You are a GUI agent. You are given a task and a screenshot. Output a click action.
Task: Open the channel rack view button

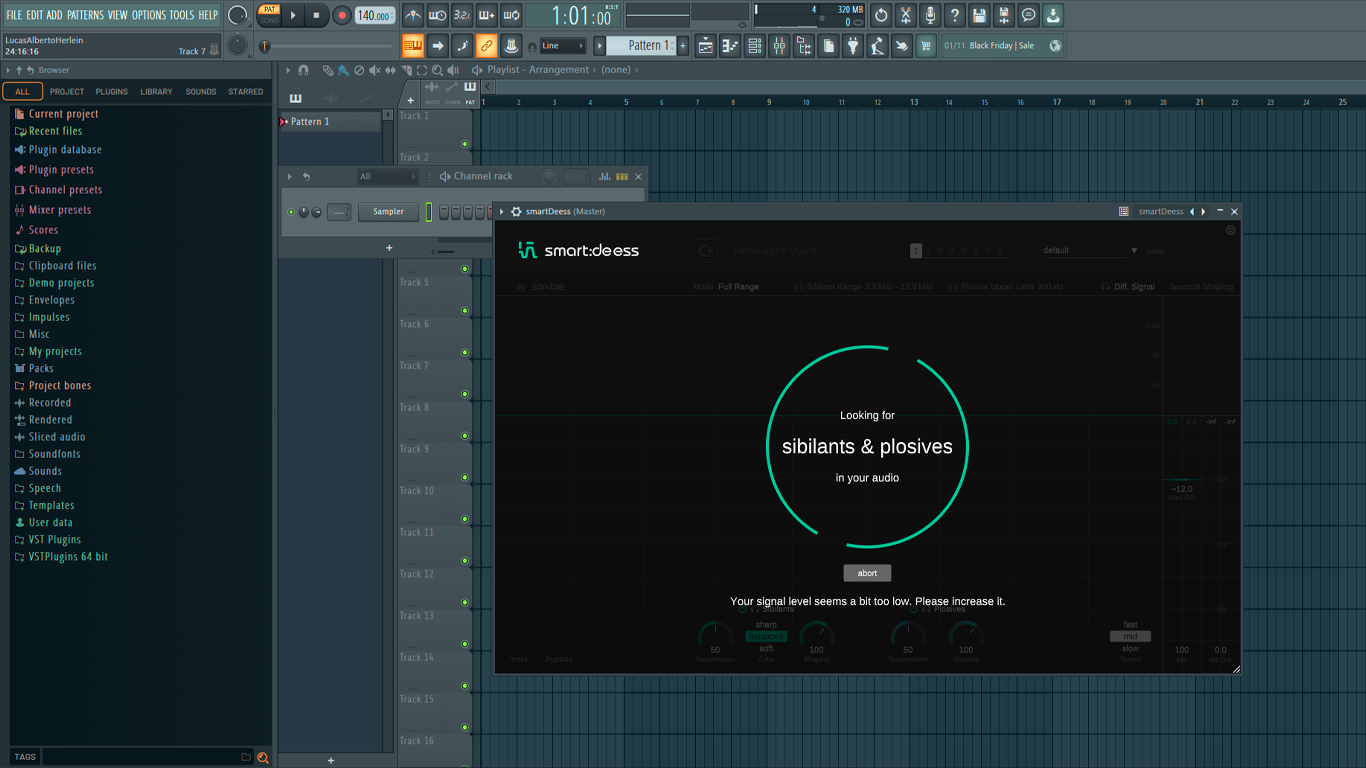755,45
